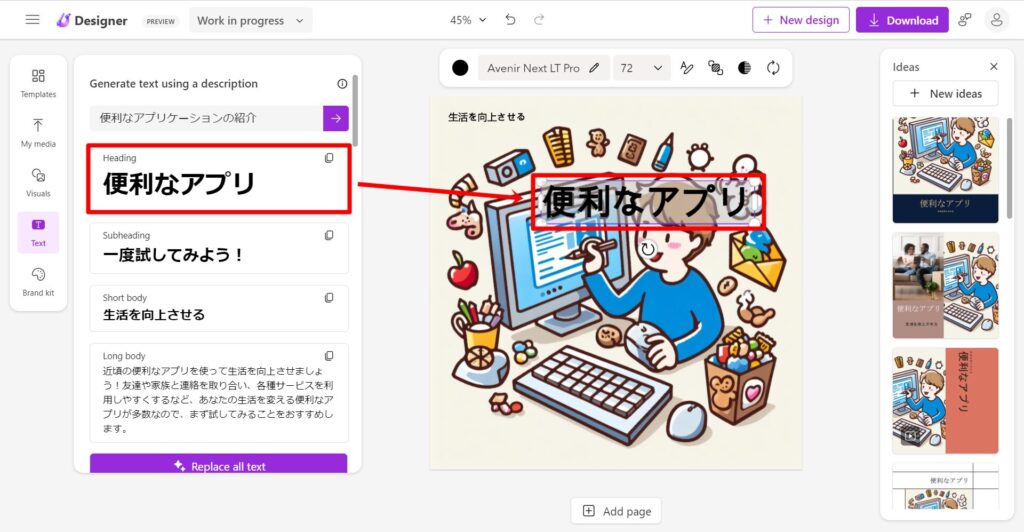Screen dimensions: 1024x532
Task: Copy the Subheading text
Action: 329,235
